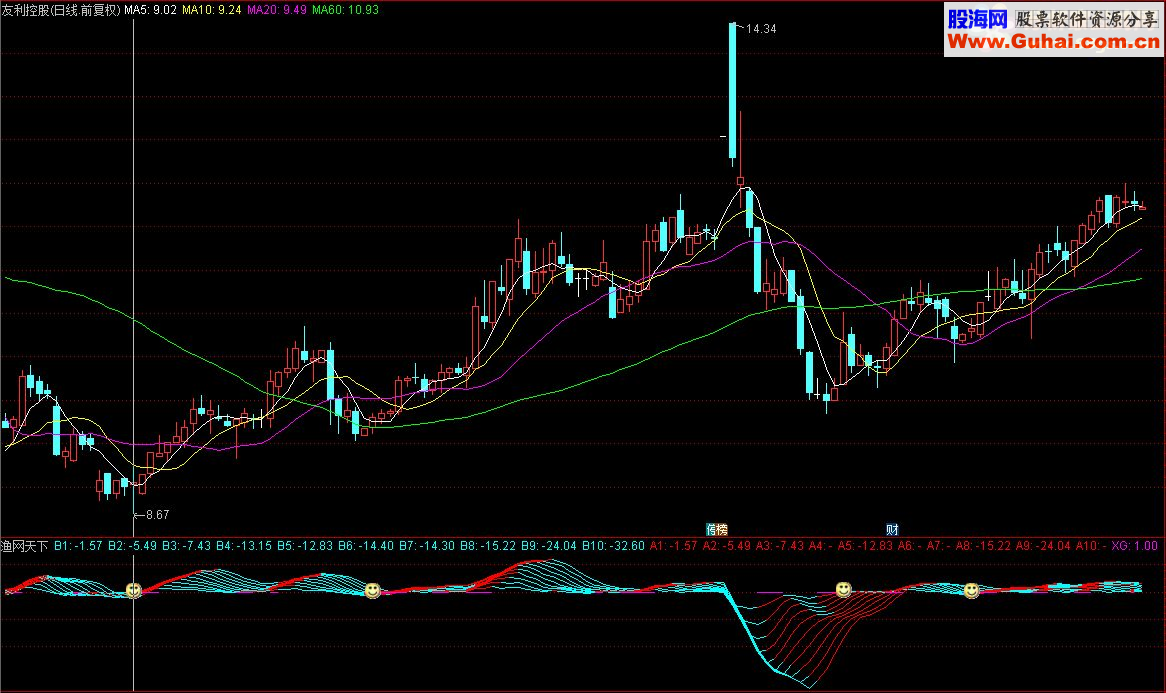
Task: Click the B10: -32.60 indicator value
Action: (613, 546)
